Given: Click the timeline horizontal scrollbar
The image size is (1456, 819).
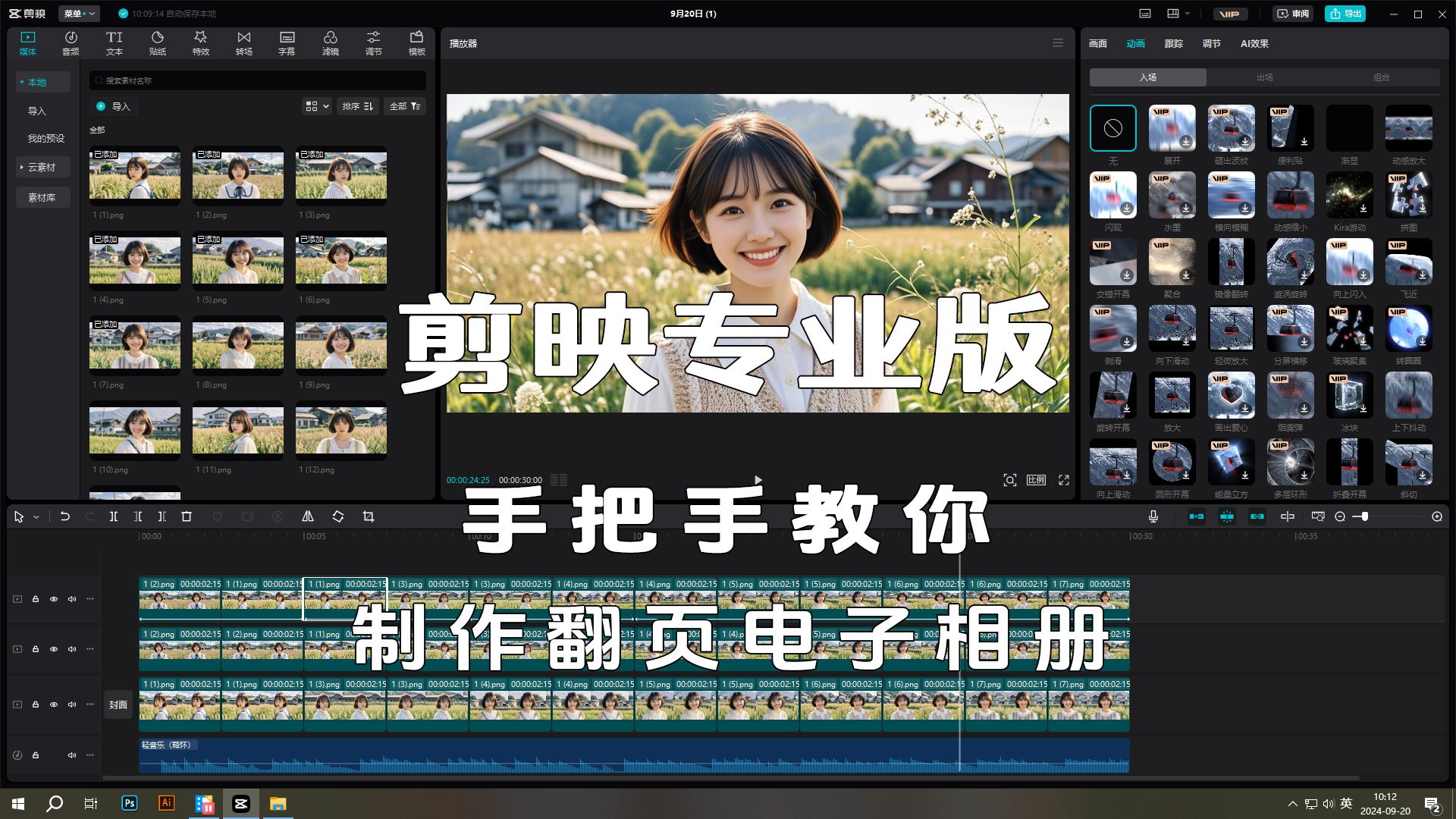Looking at the screenshot, I should (x=730, y=778).
